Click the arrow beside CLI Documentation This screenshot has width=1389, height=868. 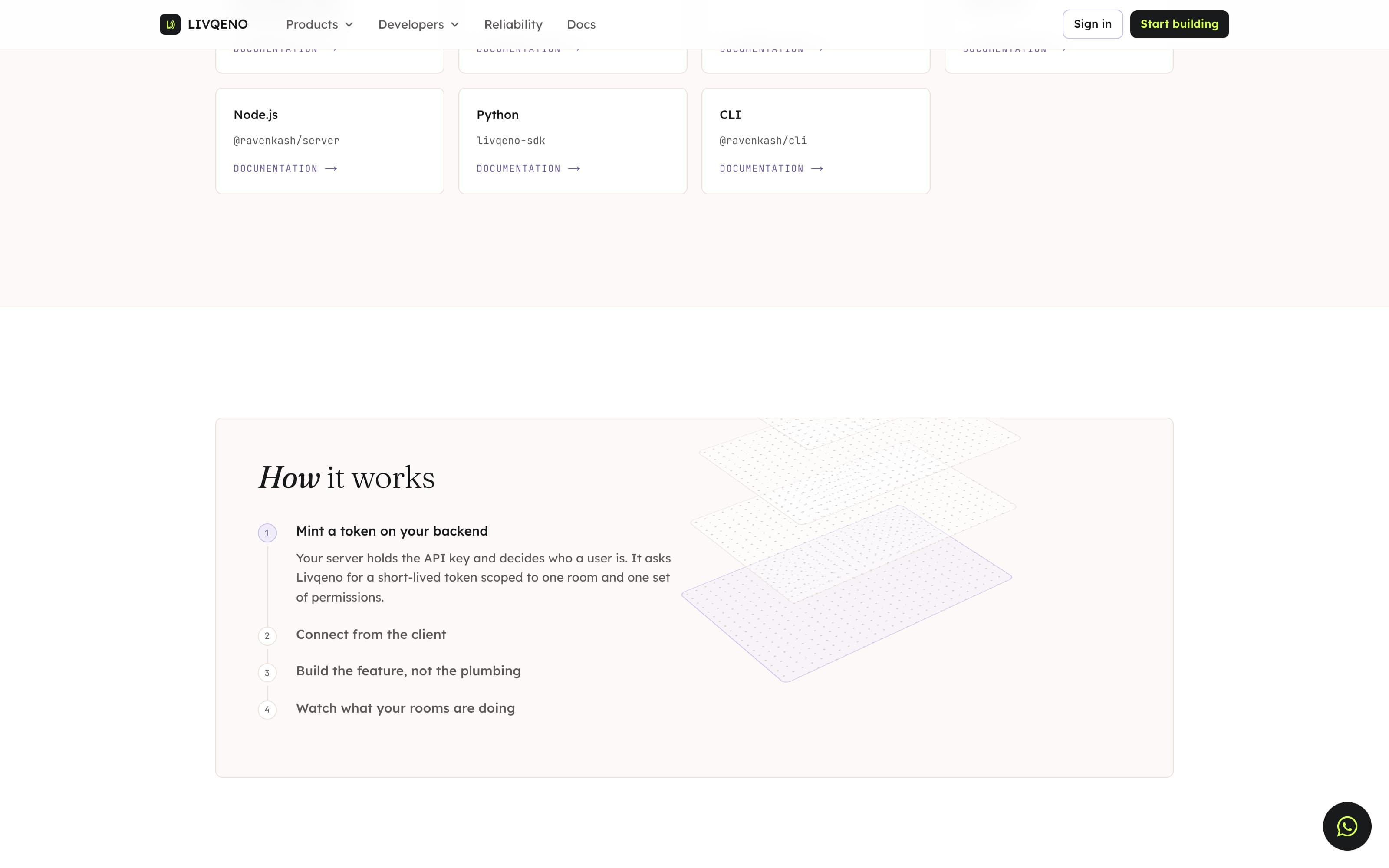point(817,169)
